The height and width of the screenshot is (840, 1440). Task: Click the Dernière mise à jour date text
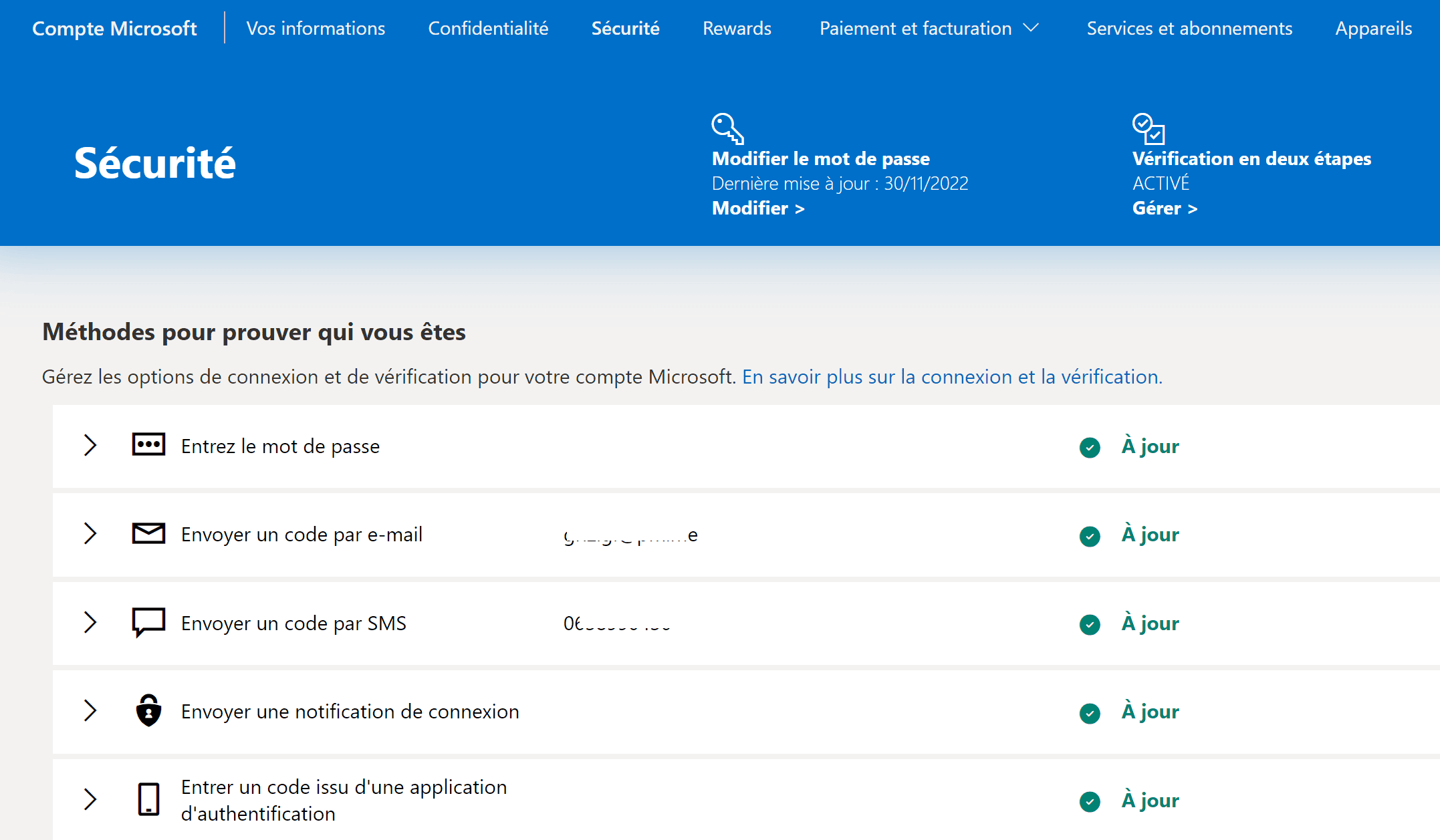[x=840, y=183]
